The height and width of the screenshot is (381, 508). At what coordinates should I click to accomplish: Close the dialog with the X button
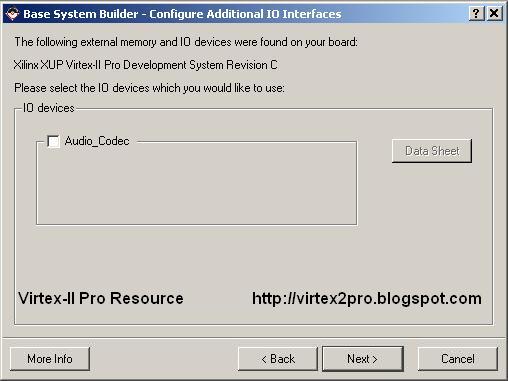coord(494,14)
